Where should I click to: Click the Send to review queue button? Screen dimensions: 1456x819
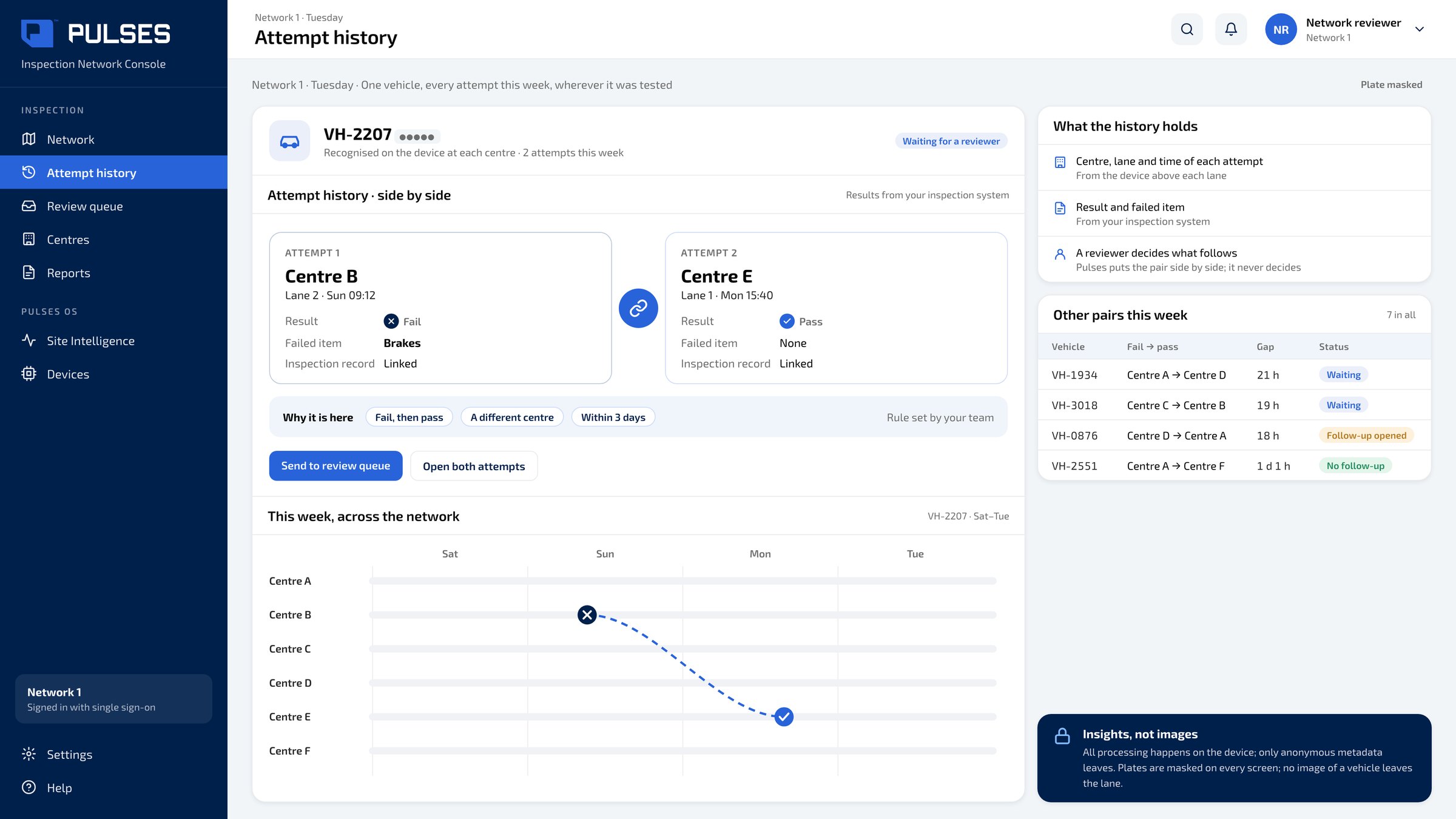(x=335, y=465)
